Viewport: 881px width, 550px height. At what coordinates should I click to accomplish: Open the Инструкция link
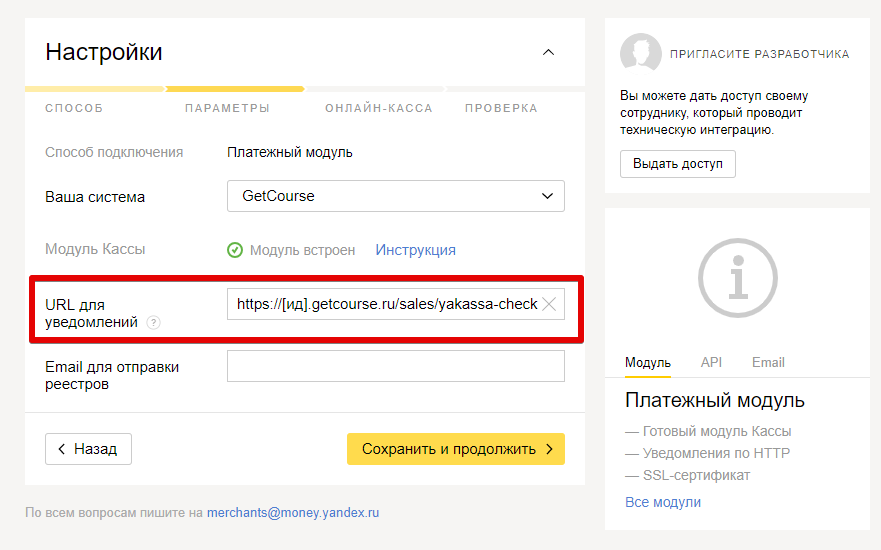(x=415, y=250)
